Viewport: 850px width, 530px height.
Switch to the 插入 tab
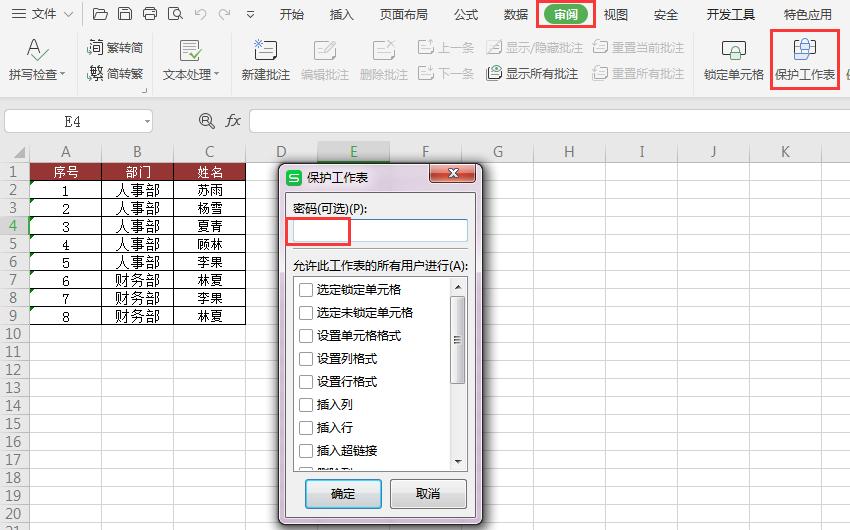click(x=342, y=15)
